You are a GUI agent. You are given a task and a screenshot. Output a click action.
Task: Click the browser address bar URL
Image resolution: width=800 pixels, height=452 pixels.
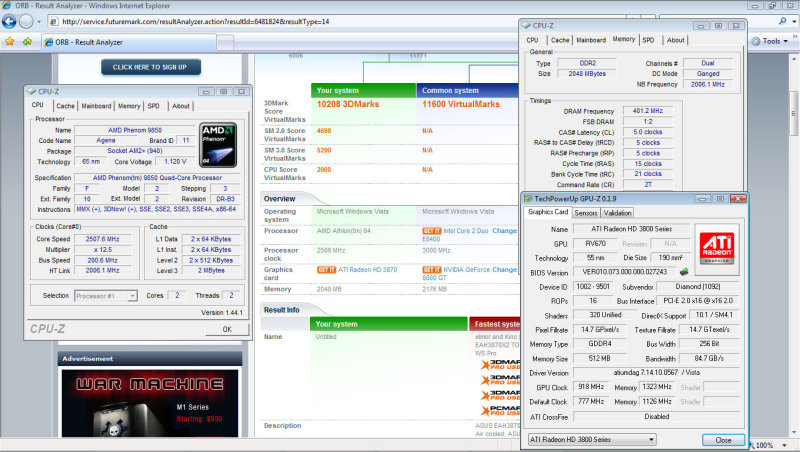pos(196,21)
